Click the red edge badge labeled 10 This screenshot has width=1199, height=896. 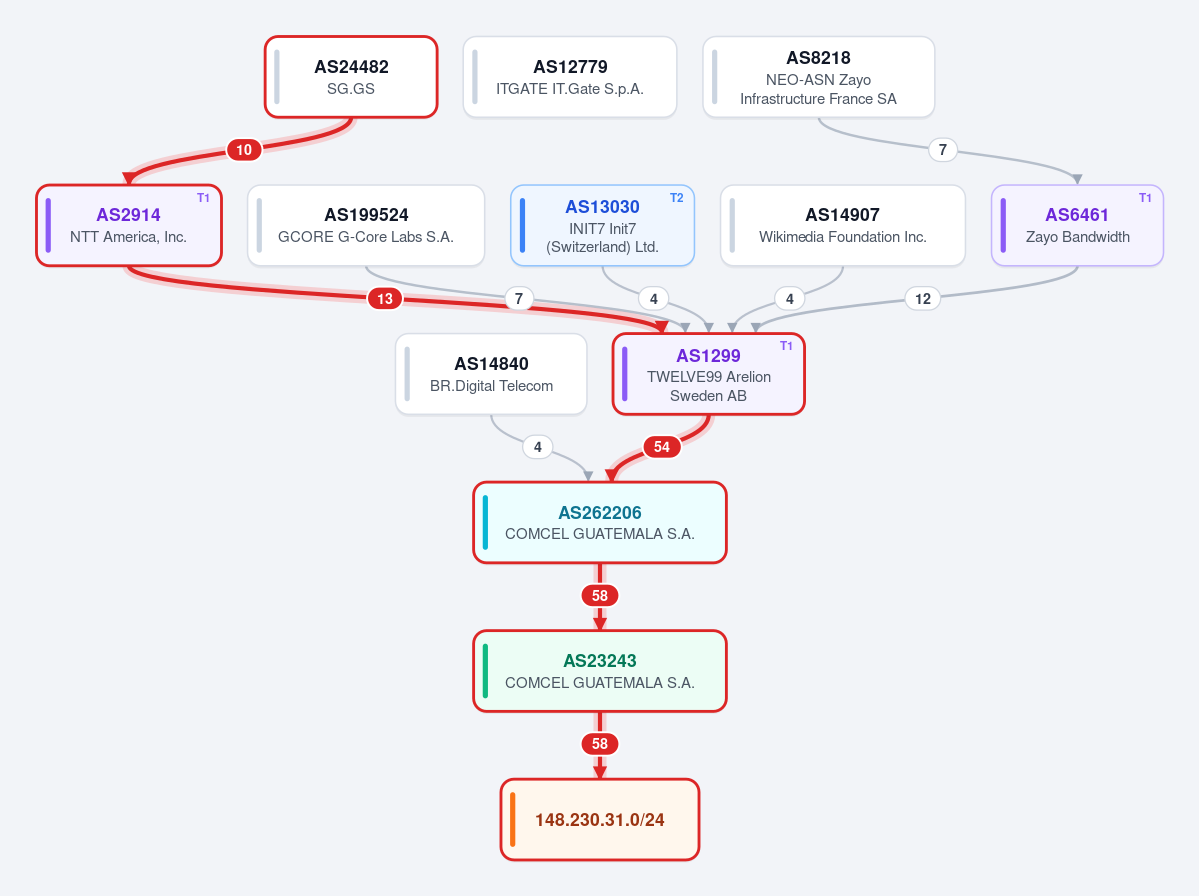point(244,150)
